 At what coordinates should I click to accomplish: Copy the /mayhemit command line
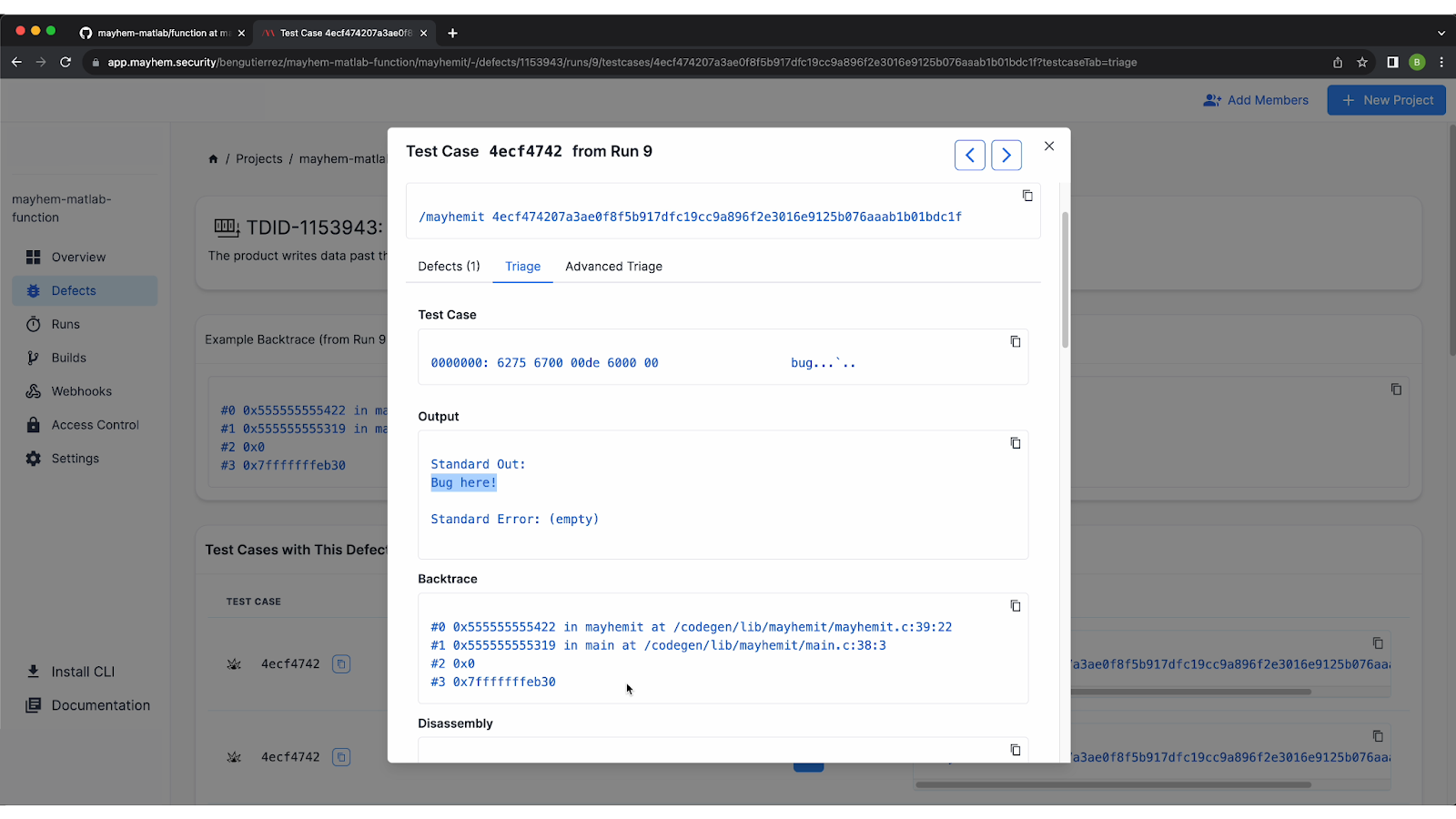[x=1027, y=196]
